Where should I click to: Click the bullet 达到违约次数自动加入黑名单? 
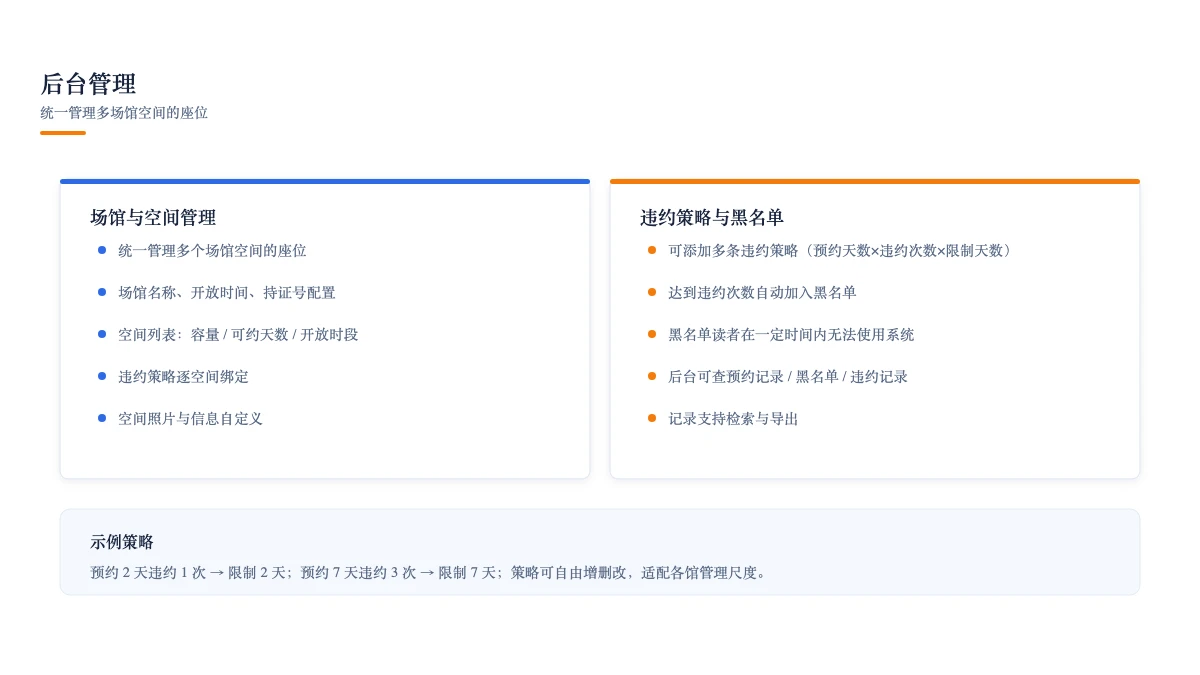[x=762, y=293]
